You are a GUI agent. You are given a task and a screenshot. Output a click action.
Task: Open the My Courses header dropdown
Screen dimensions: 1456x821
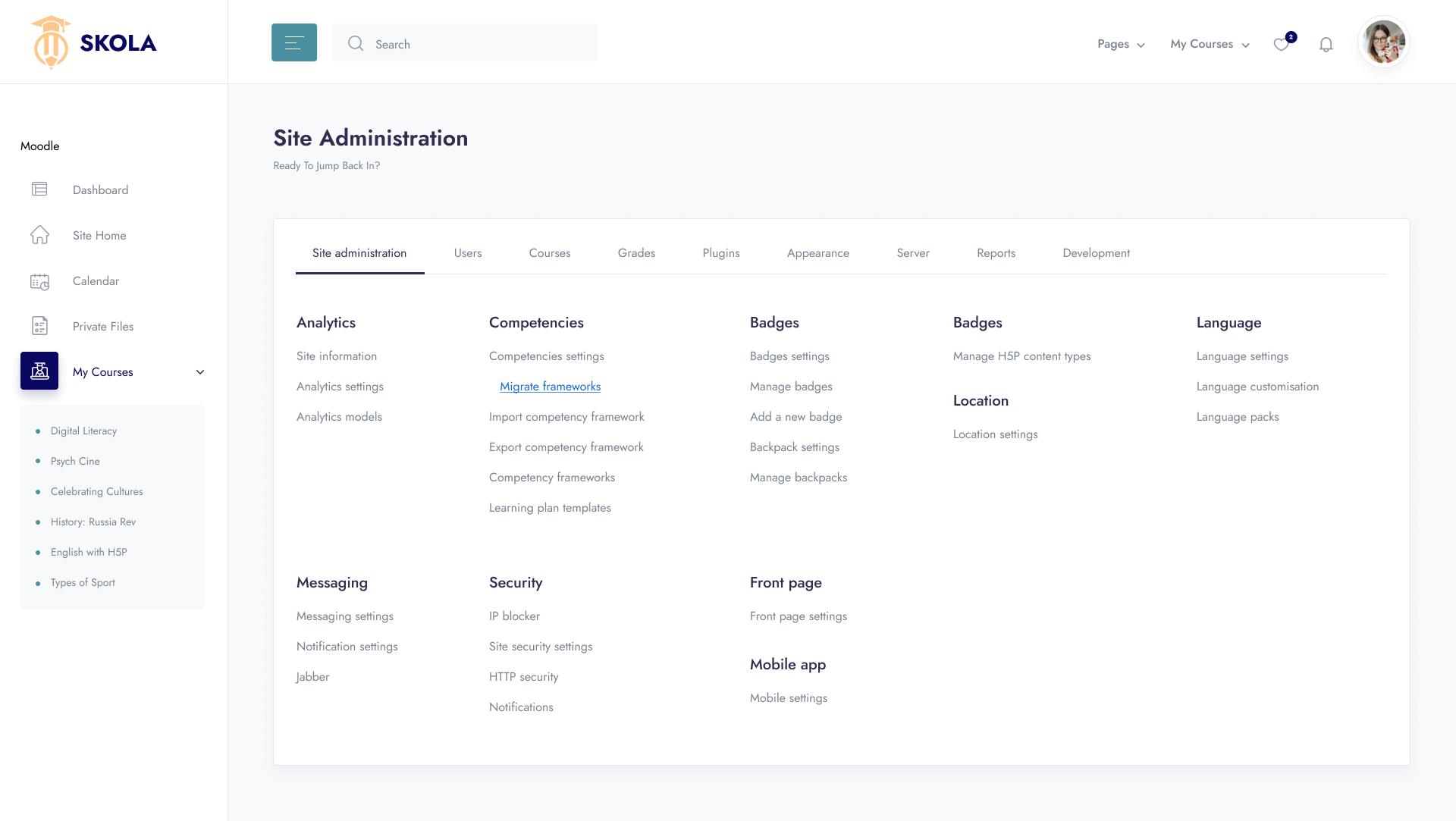[1209, 44]
